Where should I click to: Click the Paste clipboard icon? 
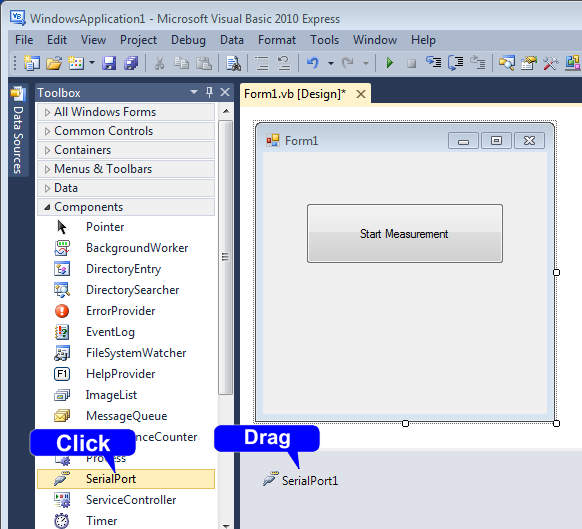coord(204,63)
